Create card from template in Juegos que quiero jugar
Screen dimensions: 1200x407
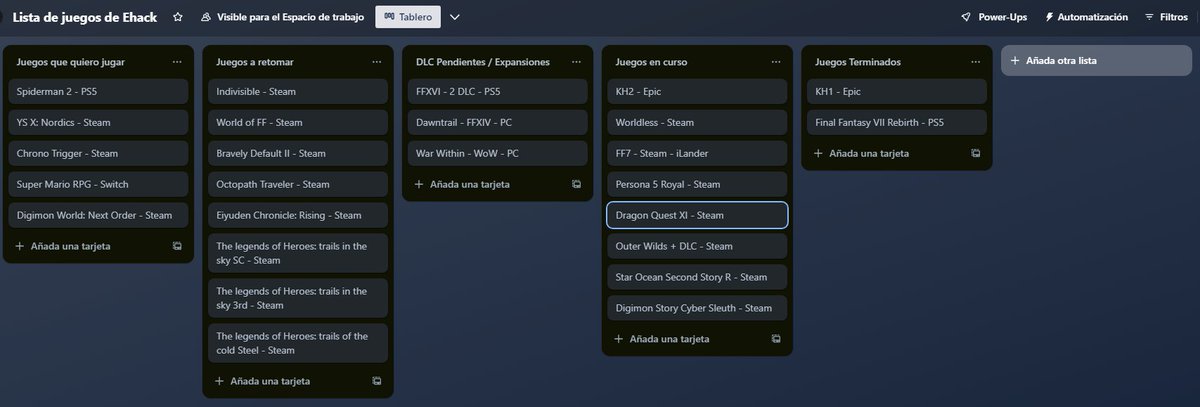(x=177, y=246)
